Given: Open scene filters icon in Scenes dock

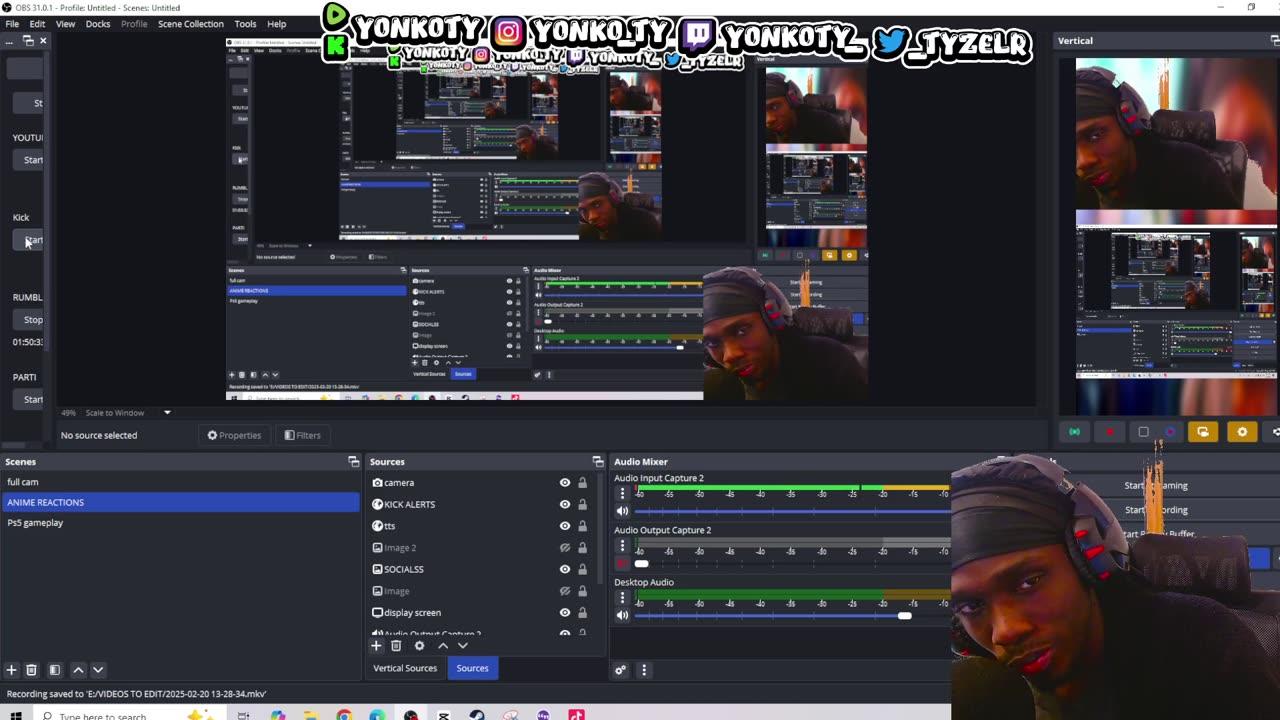Looking at the screenshot, I should [55, 670].
